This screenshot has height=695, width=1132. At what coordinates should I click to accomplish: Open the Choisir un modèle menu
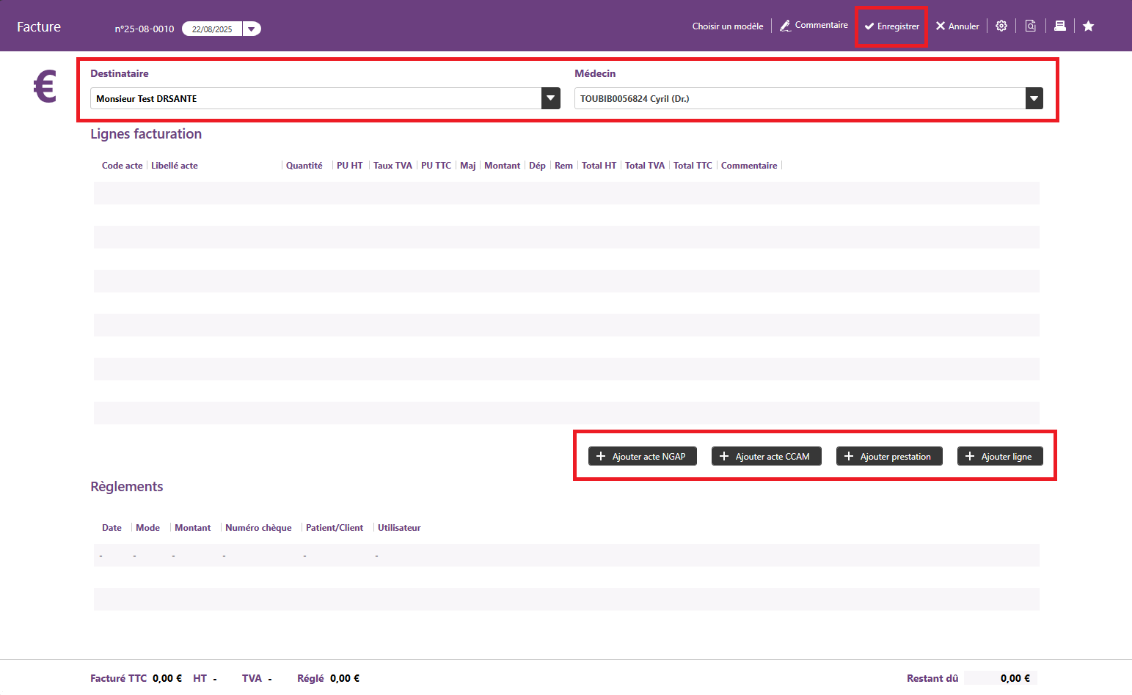(727, 27)
